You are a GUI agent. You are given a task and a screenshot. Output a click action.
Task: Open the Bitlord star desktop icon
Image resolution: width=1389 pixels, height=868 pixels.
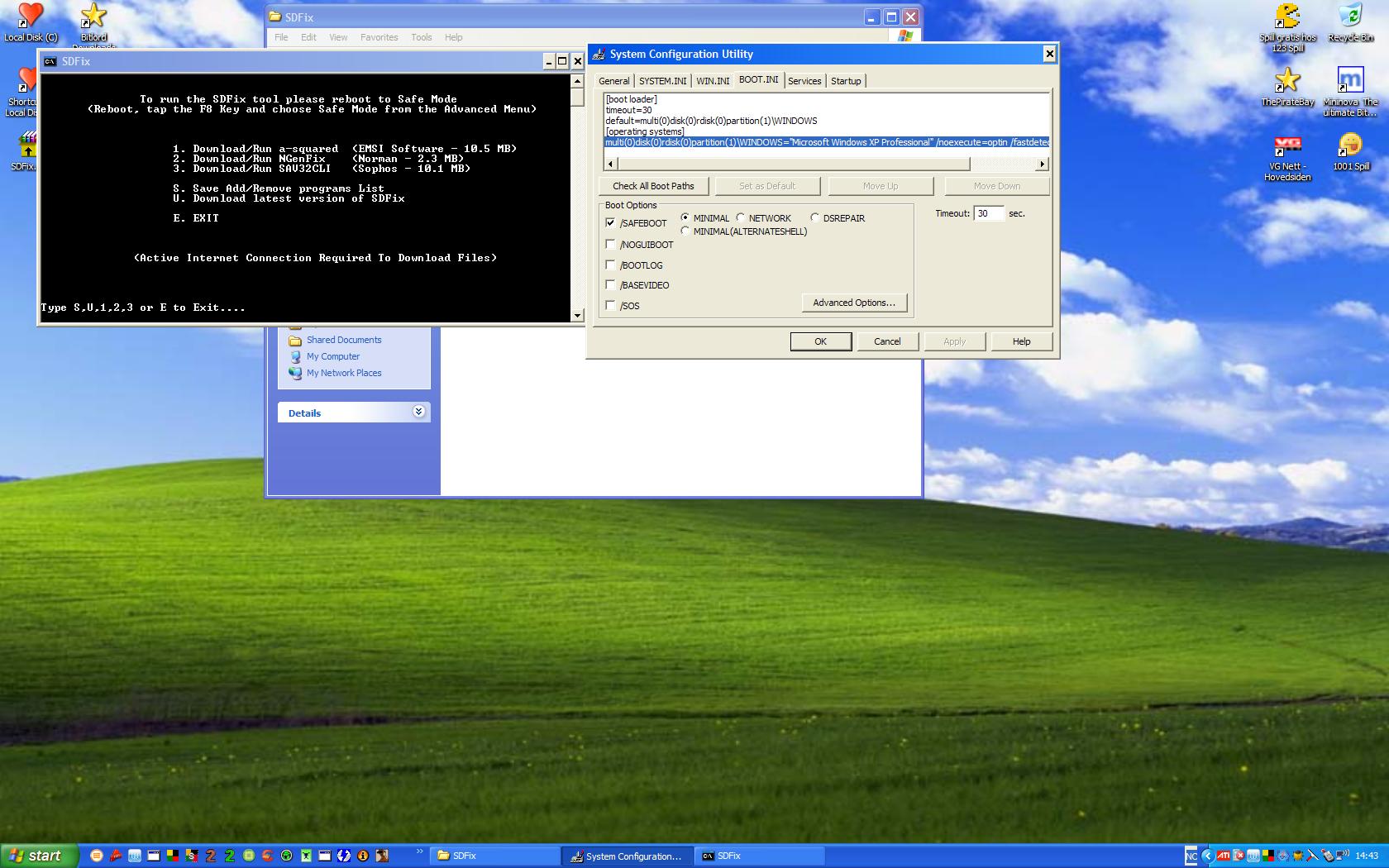93,22
